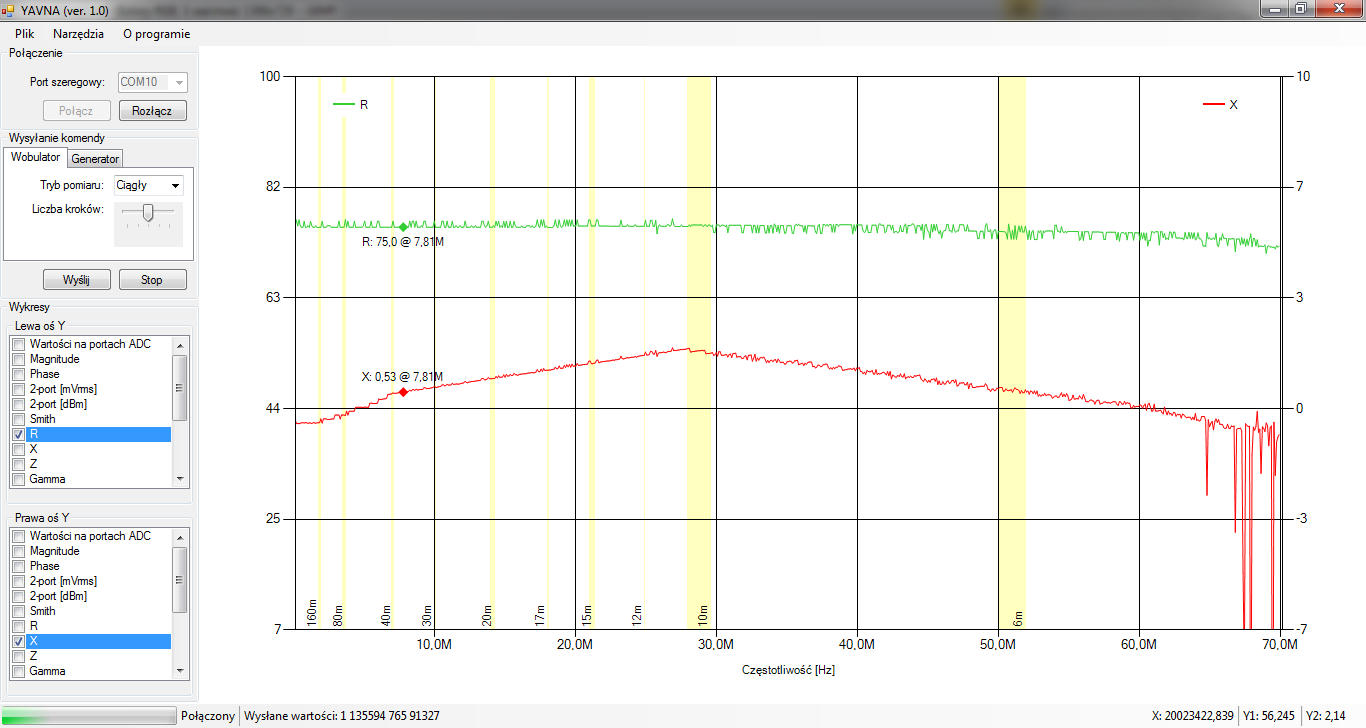Click the red X diamond marker on chart
This screenshot has width=1366, height=728.
pyautogui.click(x=403, y=392)
